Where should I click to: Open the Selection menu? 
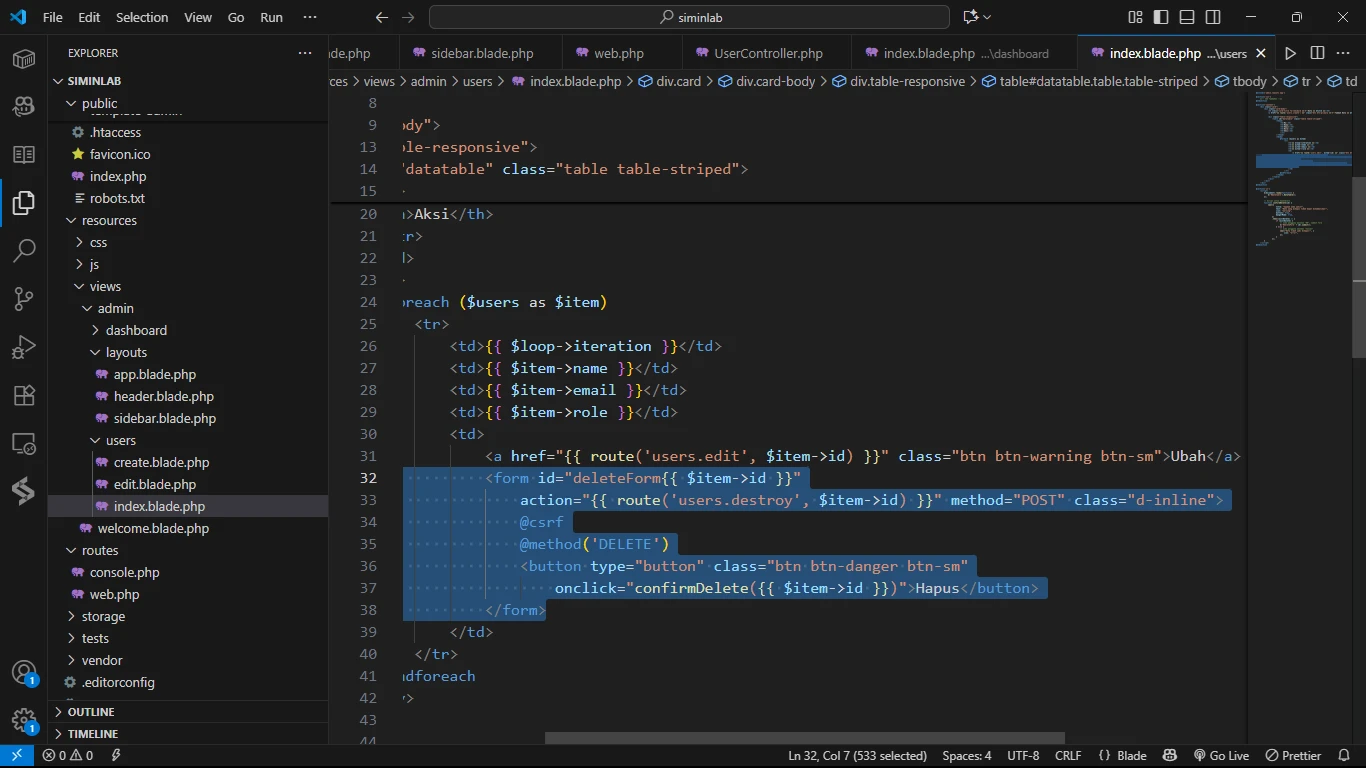click(x=142, y=17)
